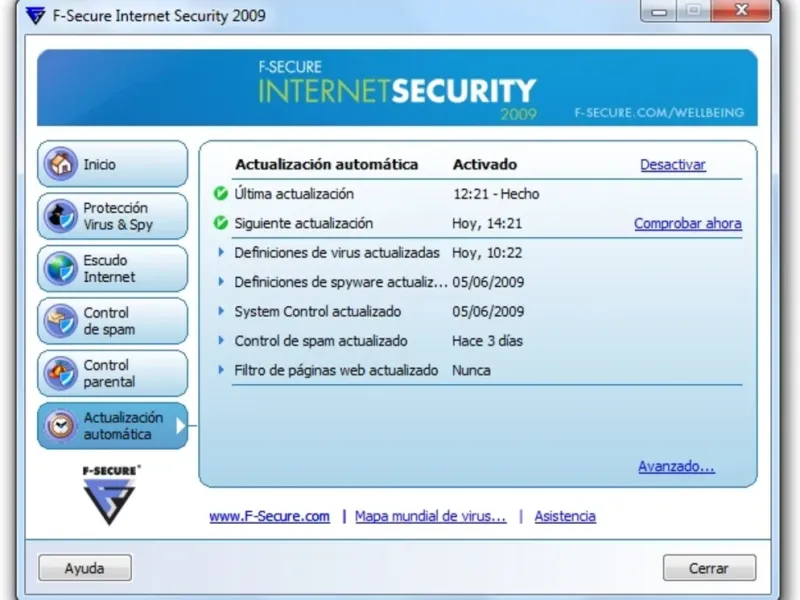Image resolution: width=800 pixels, height=600 pixels.
Task: Click green check icon beside Siguiente actualización
Action: coord(220,223)
